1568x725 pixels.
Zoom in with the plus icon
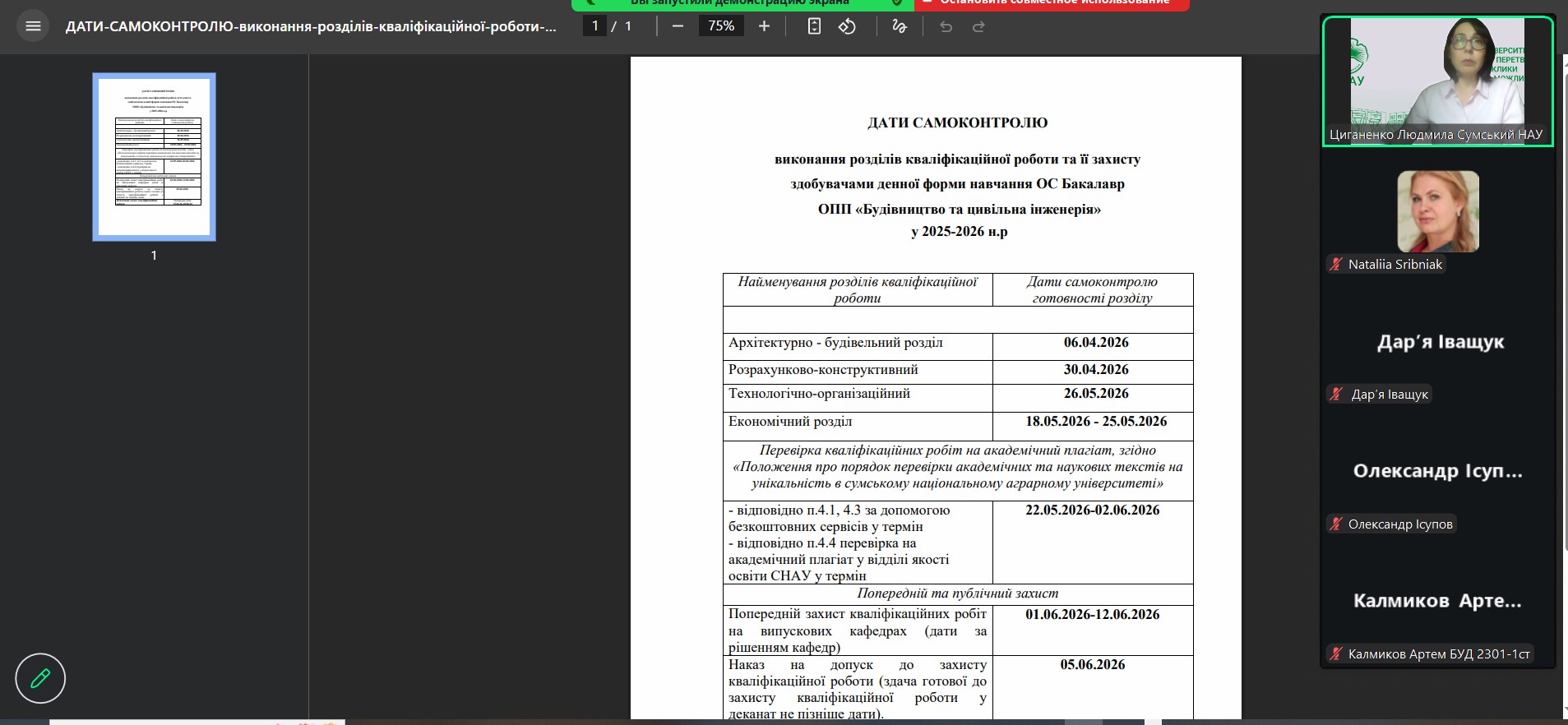764,26
